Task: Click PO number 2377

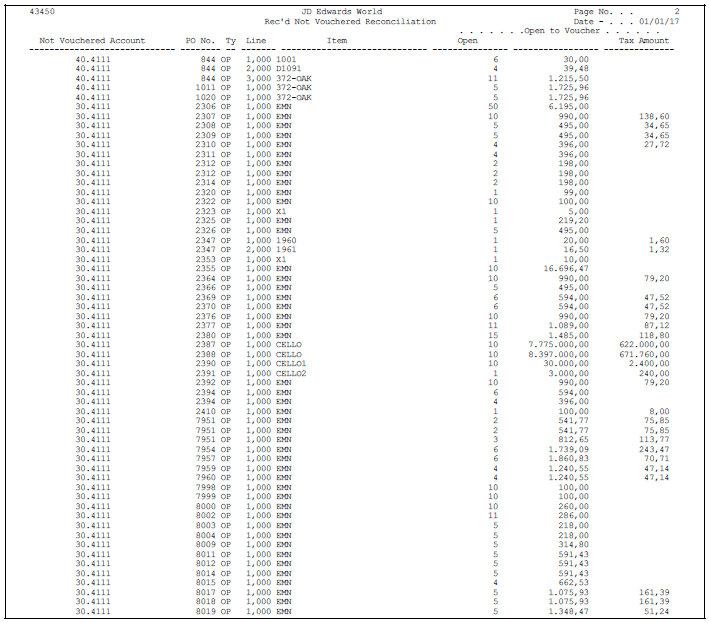Action: tap(205, 325)
